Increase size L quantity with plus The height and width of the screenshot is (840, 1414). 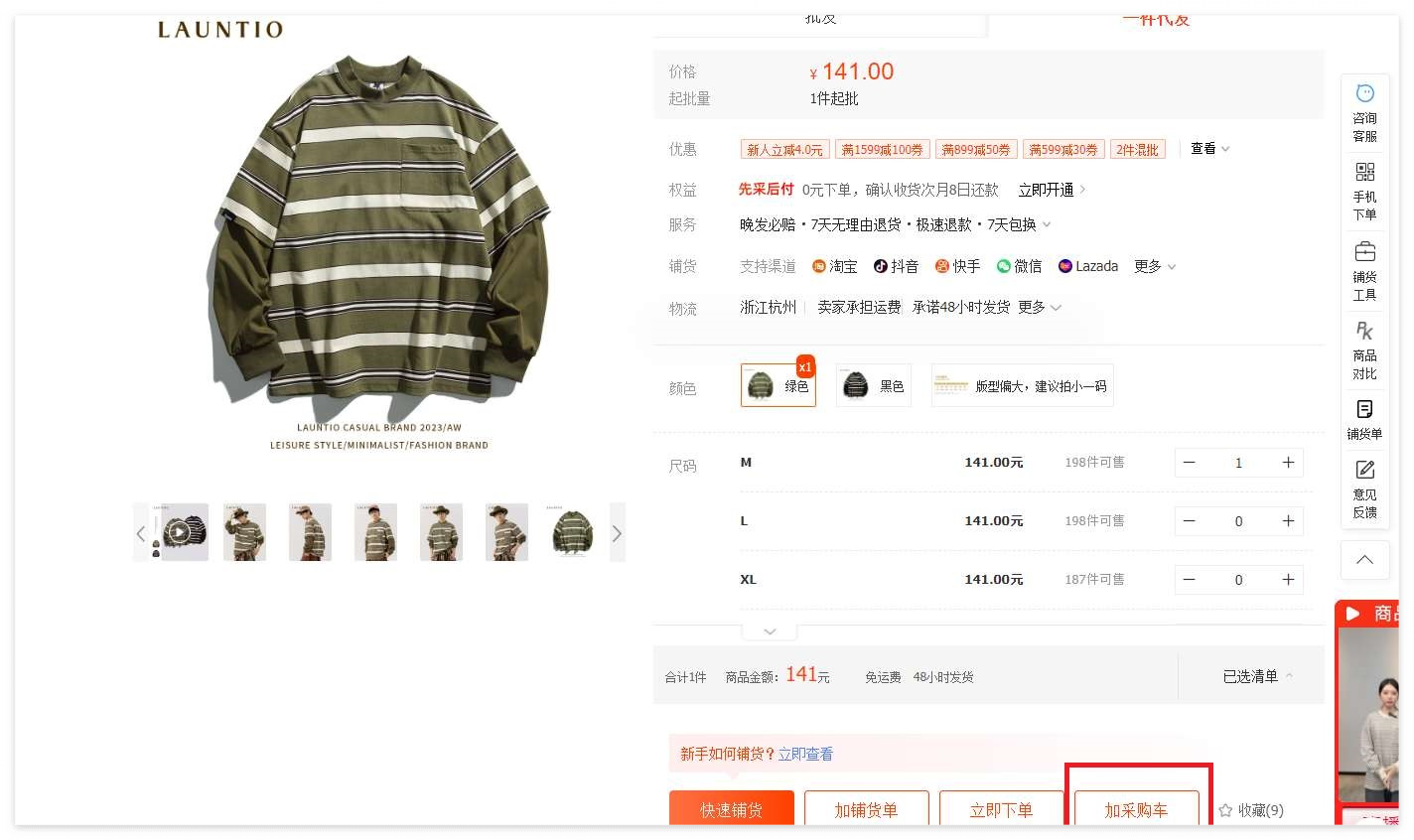pyautogui.click(x=1288, y=521)
